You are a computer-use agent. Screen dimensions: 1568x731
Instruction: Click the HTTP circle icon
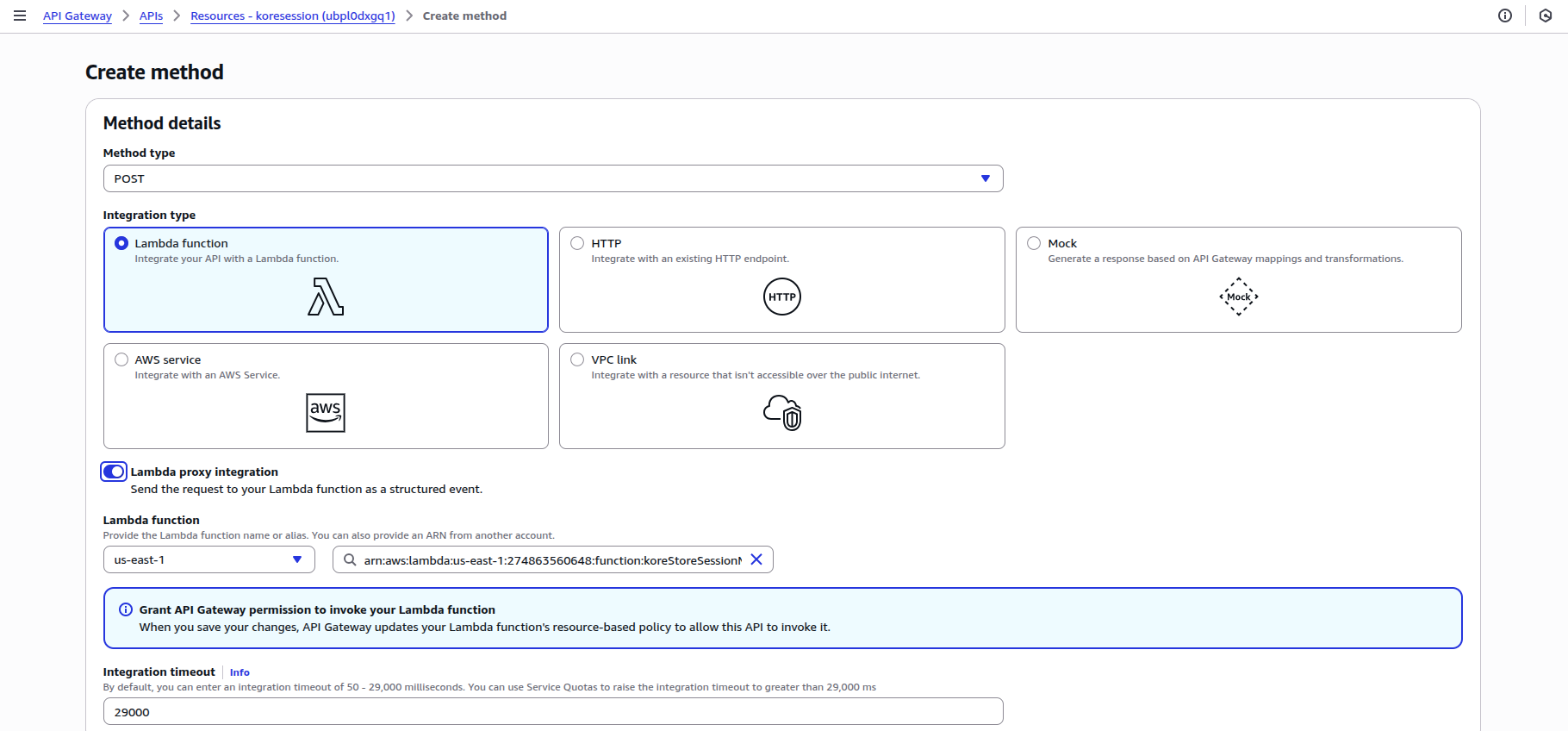782,297
